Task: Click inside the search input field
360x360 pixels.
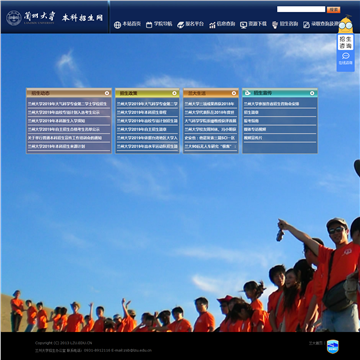Action: point(301,9)
